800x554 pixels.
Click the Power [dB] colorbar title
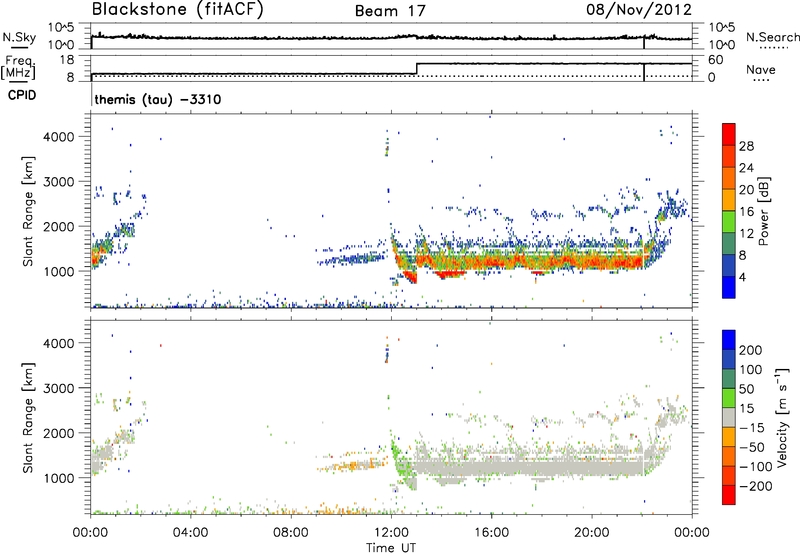[763, 211]
